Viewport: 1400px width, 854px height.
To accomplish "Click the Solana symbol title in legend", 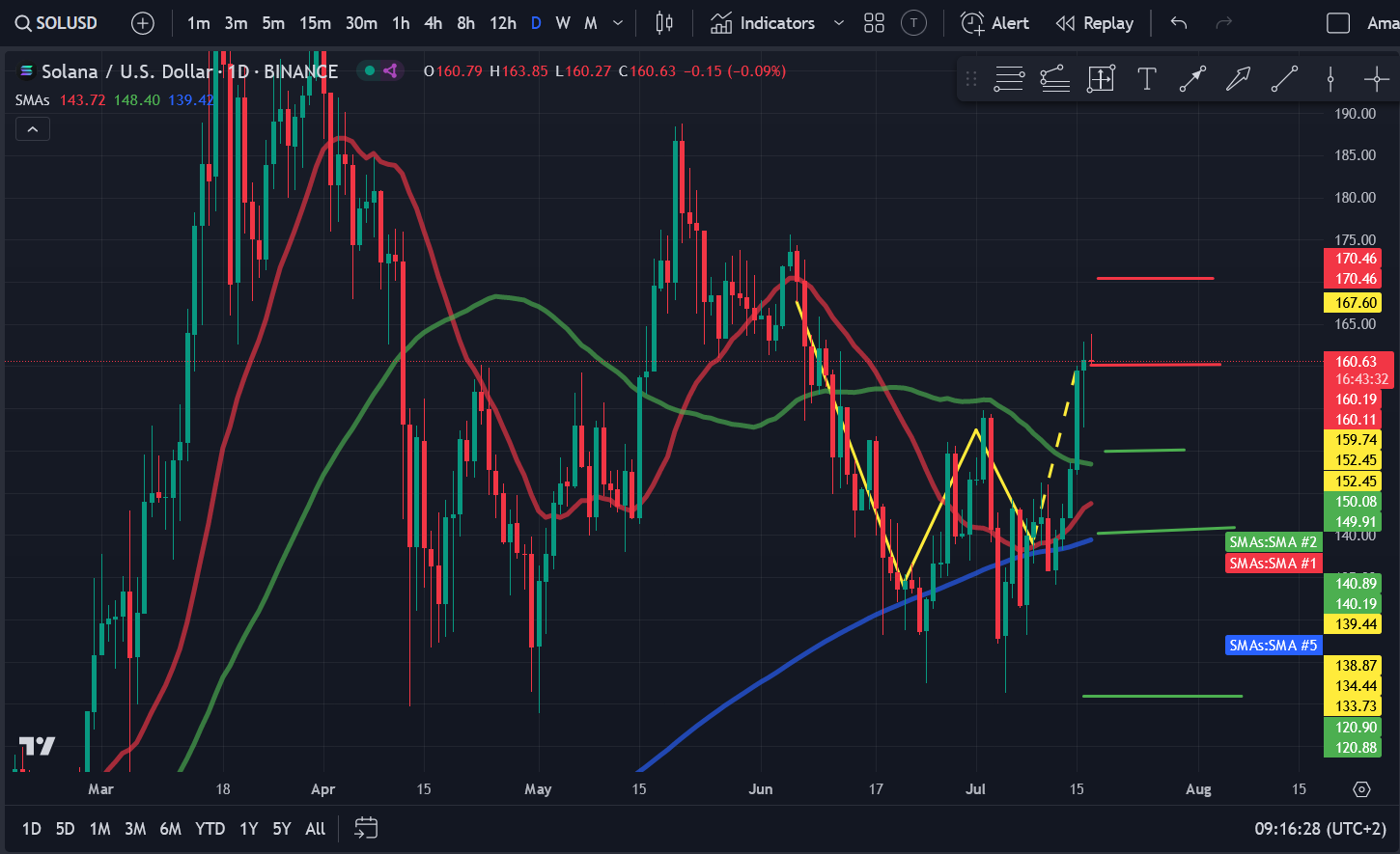I will coord(189,71).
